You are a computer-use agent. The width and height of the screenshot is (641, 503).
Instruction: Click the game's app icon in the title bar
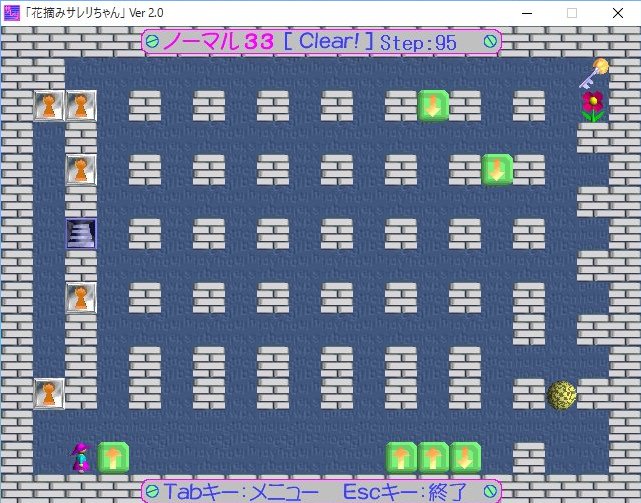(11, 11)
